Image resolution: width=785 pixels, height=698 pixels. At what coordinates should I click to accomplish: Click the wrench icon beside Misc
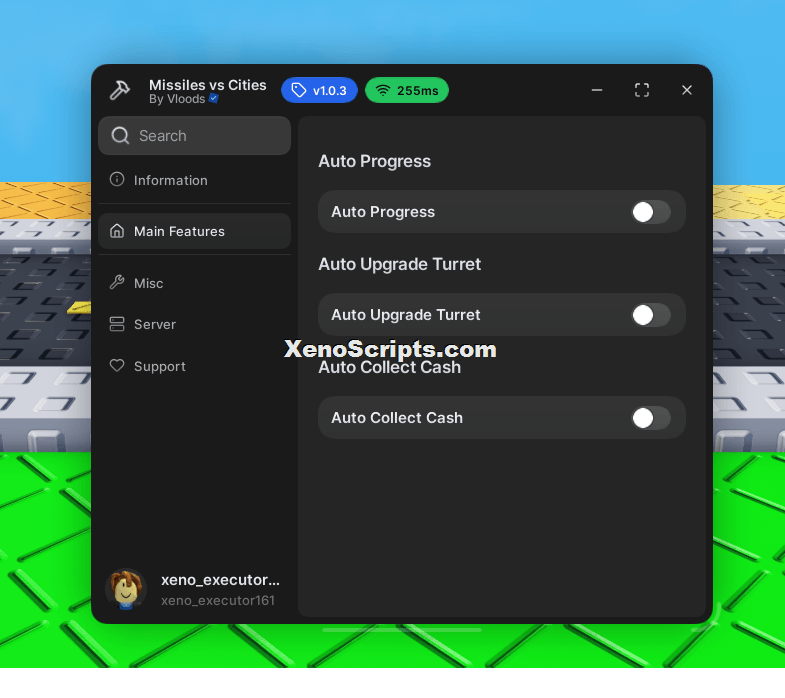pos(117,282)
